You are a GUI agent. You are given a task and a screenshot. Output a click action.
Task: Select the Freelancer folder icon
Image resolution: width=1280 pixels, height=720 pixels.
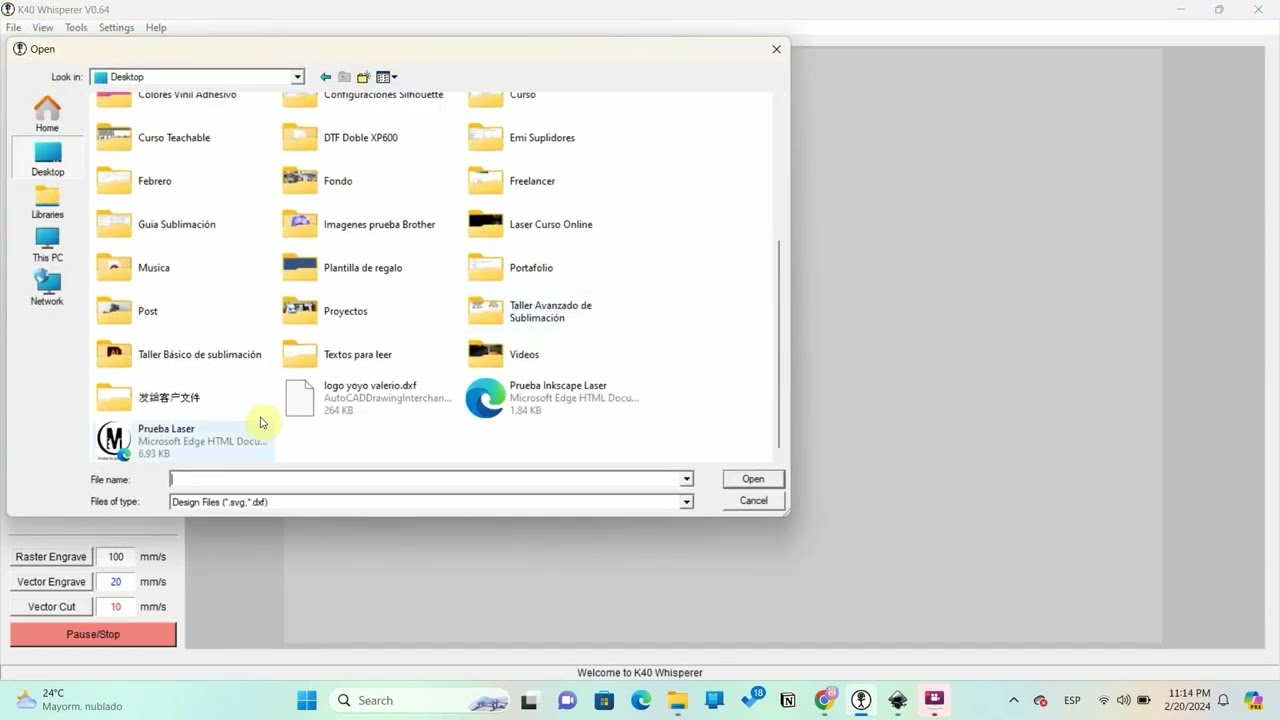tap(486, 180)
